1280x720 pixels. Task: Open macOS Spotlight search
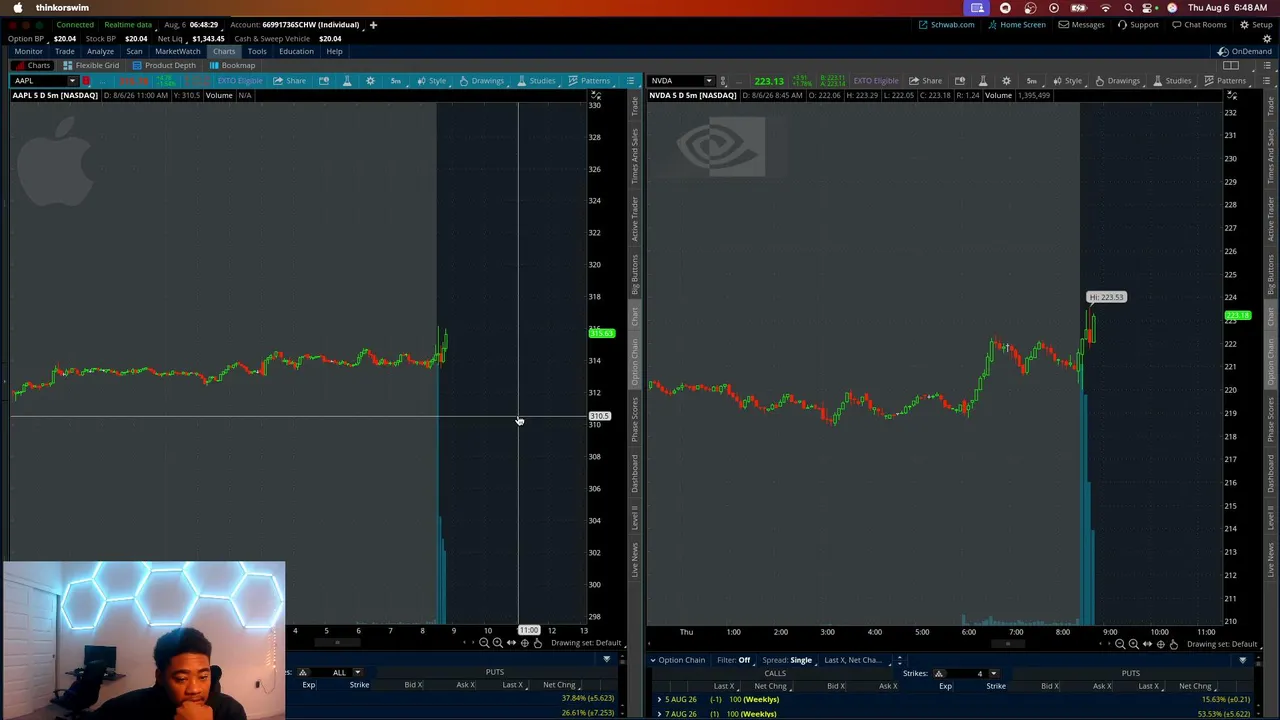(1129, 8)
